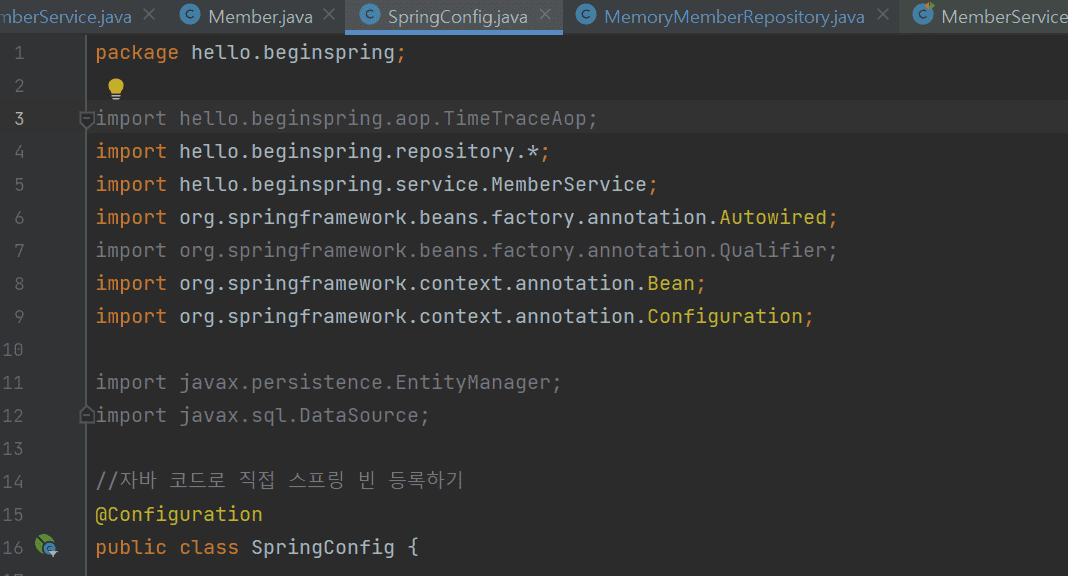
Task: Close the partially visible mberService.java tab
Action: (x=149, y=14)
